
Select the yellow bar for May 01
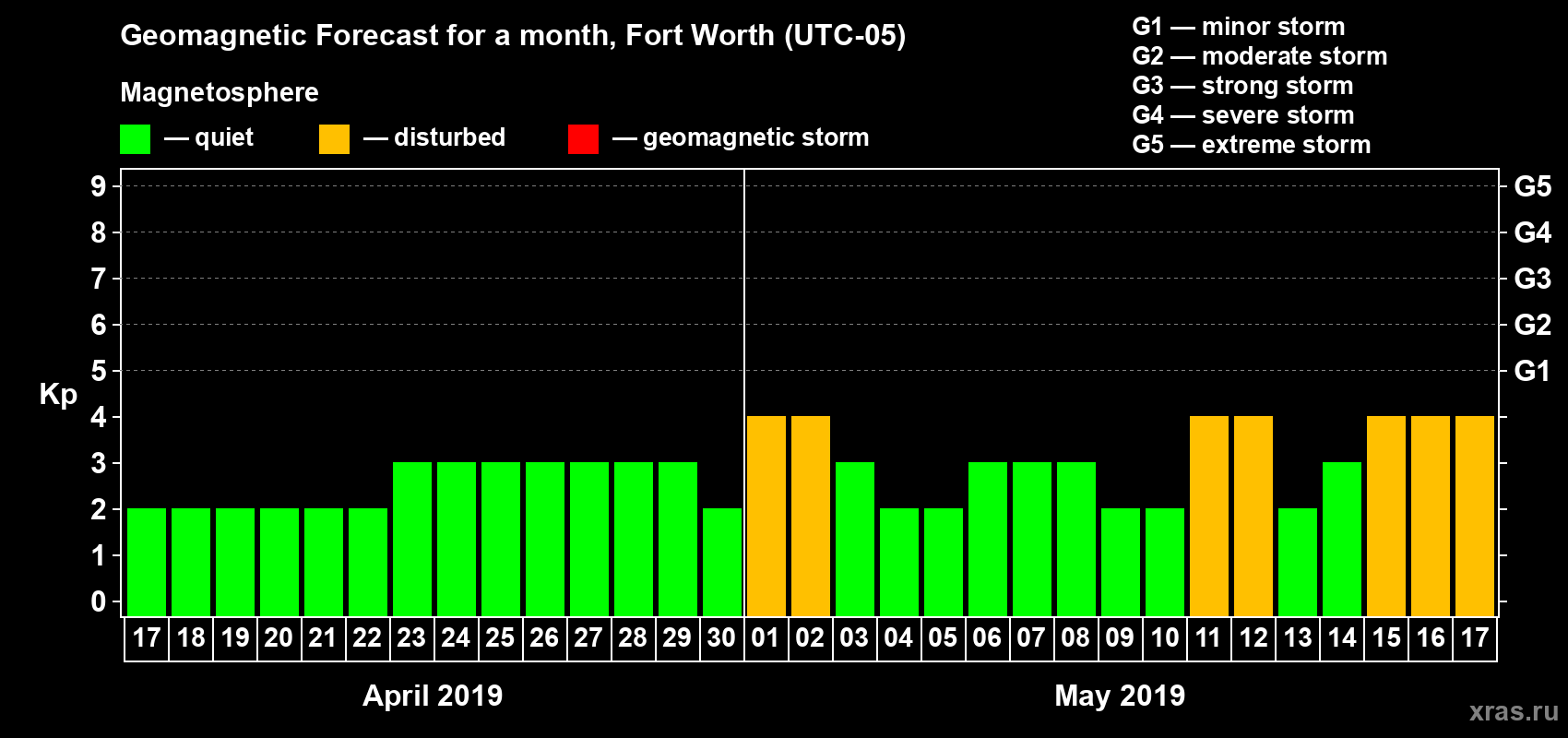[x=766, y=517]
